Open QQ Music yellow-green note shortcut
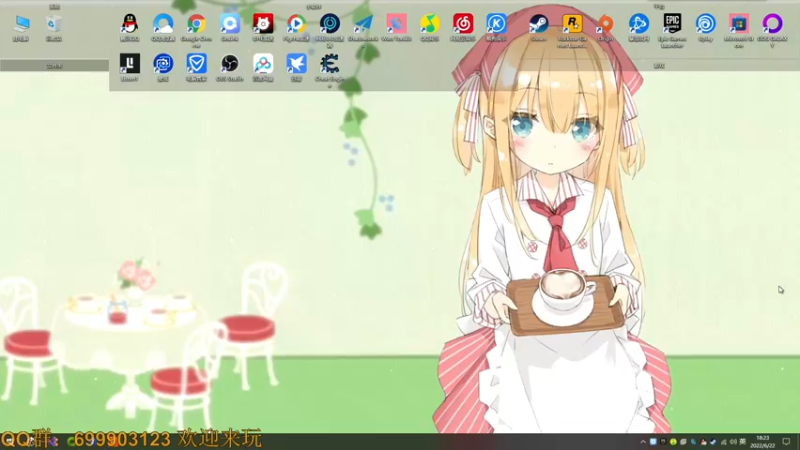This screenshot has width=800, height=450. (x=430, y=28)
